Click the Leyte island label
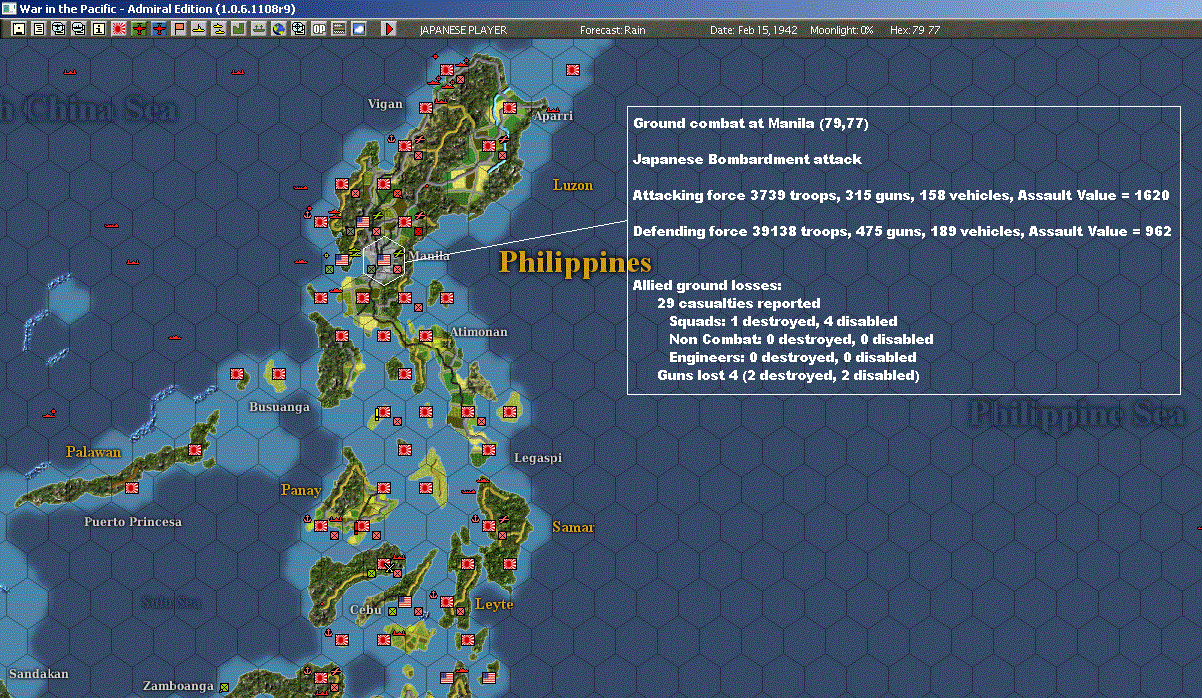 [494, 604]
